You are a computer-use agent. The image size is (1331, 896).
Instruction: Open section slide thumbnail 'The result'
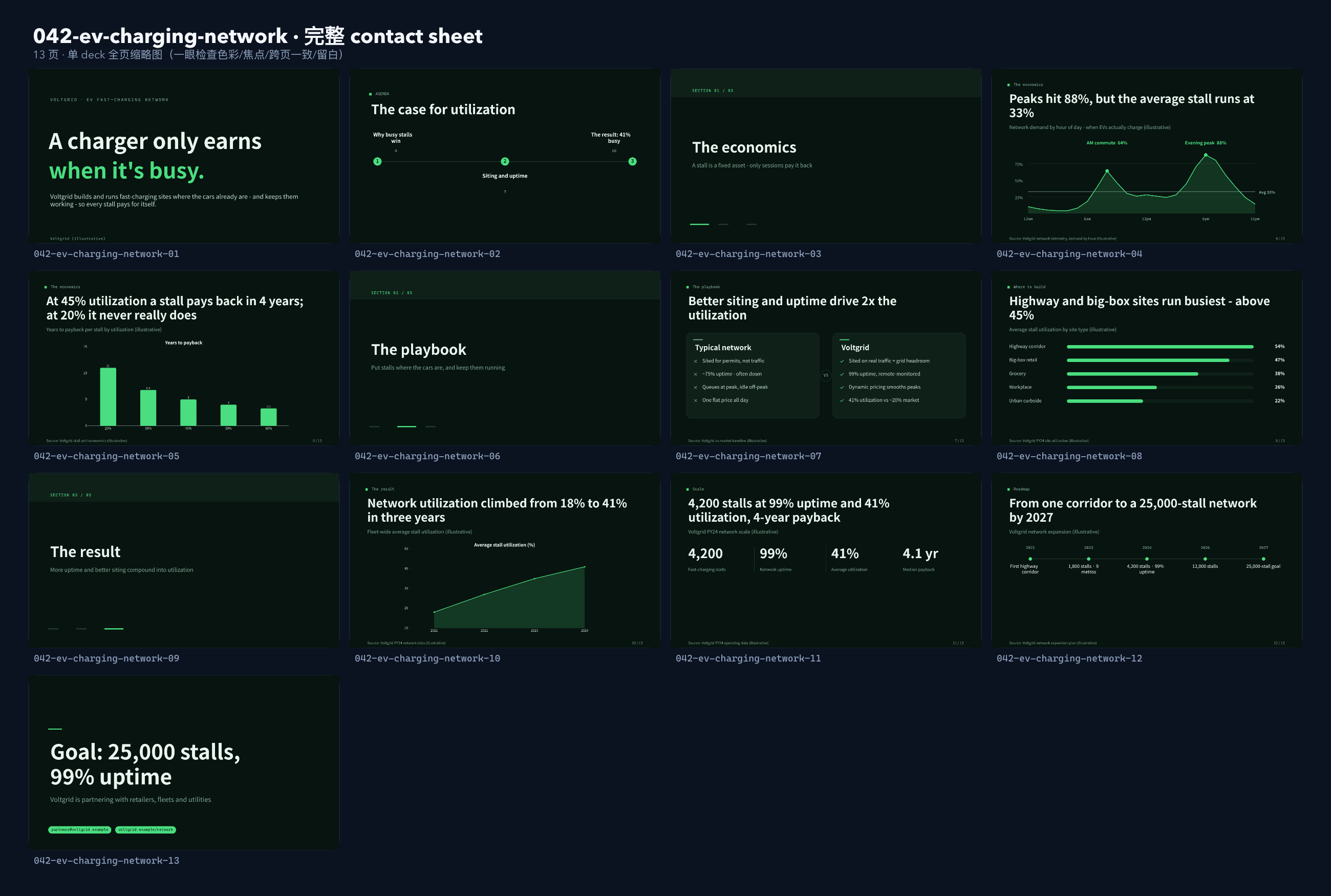tap(184, 560)
